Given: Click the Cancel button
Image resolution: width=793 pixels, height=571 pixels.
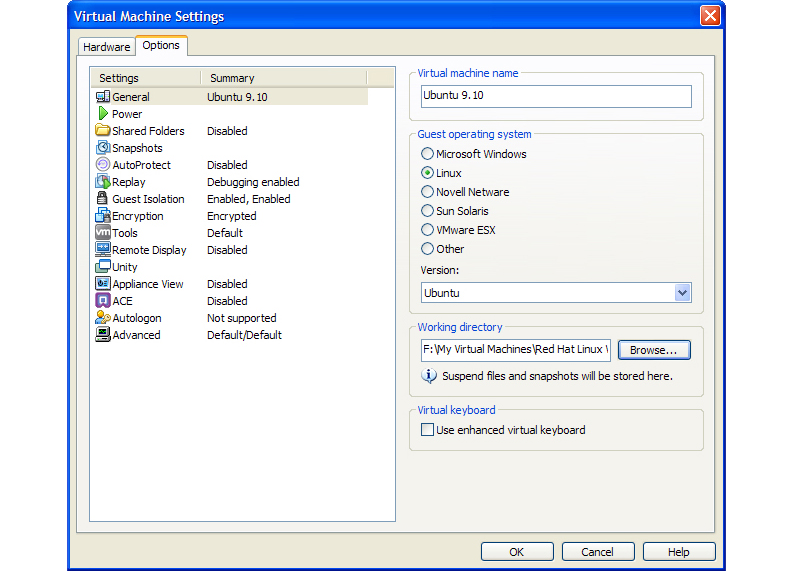Looking at the screenshot, I should 598,552.
